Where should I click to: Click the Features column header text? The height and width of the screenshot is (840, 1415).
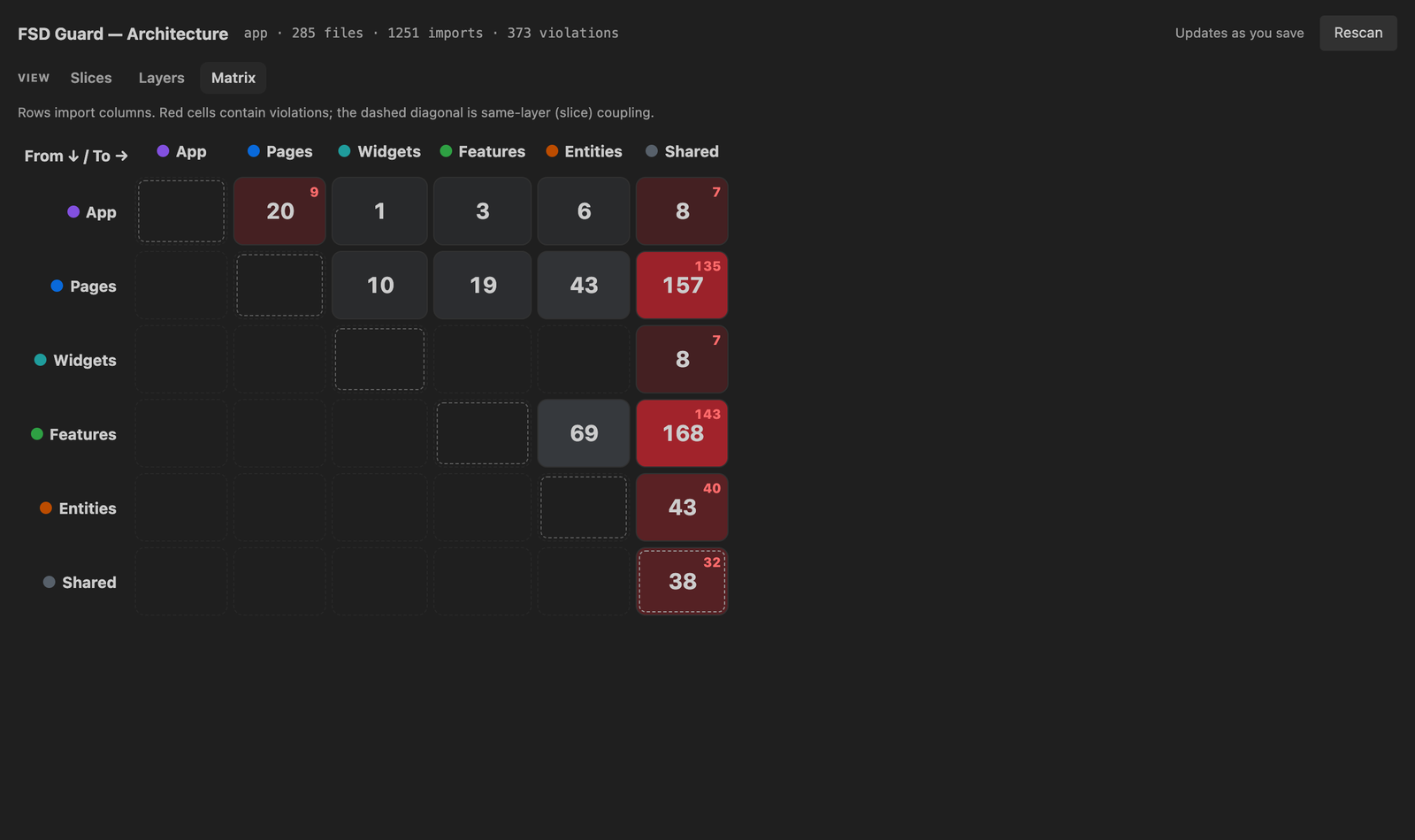(492, 151)
